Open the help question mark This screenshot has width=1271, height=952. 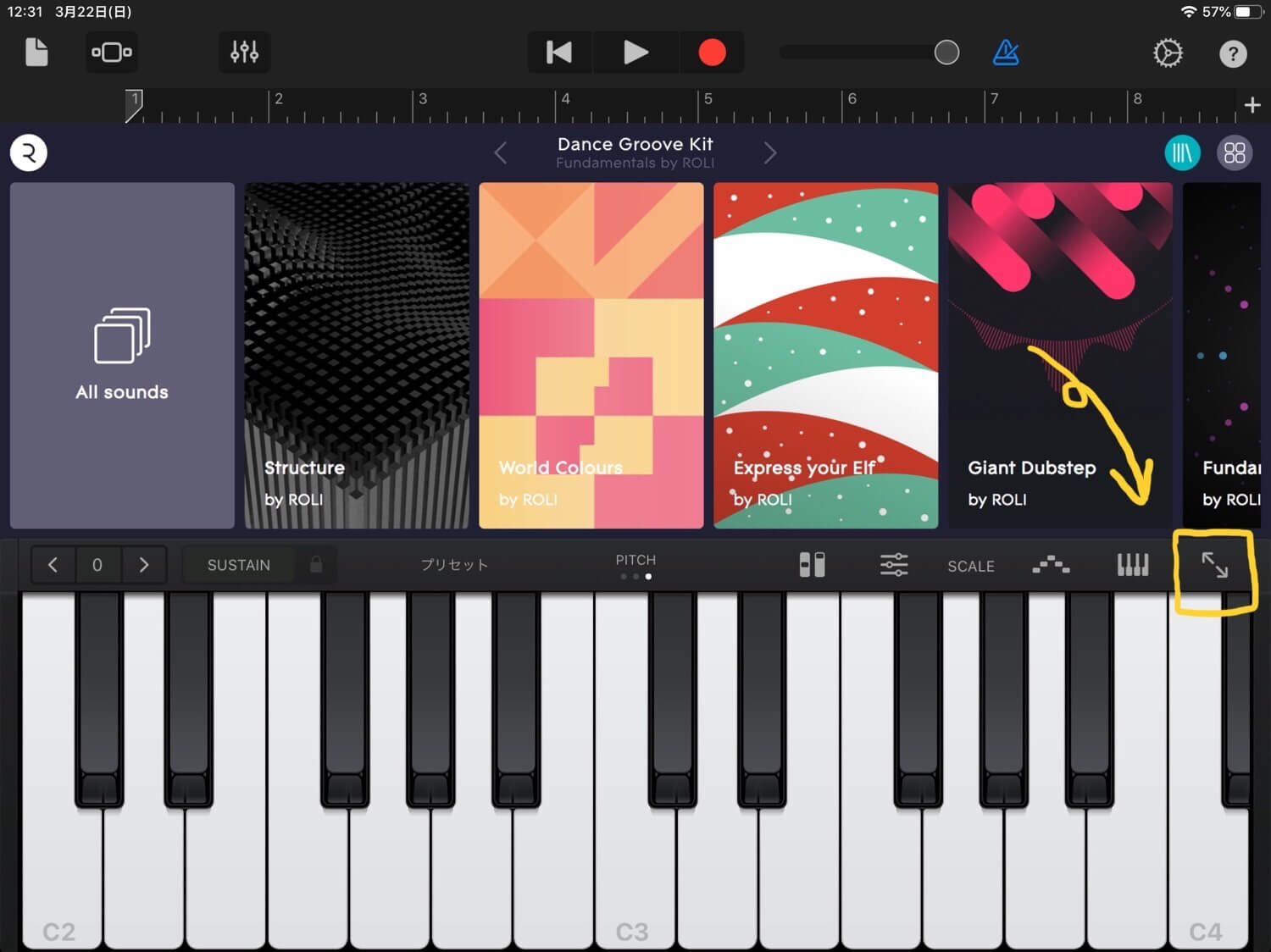tap(1233, 54)
